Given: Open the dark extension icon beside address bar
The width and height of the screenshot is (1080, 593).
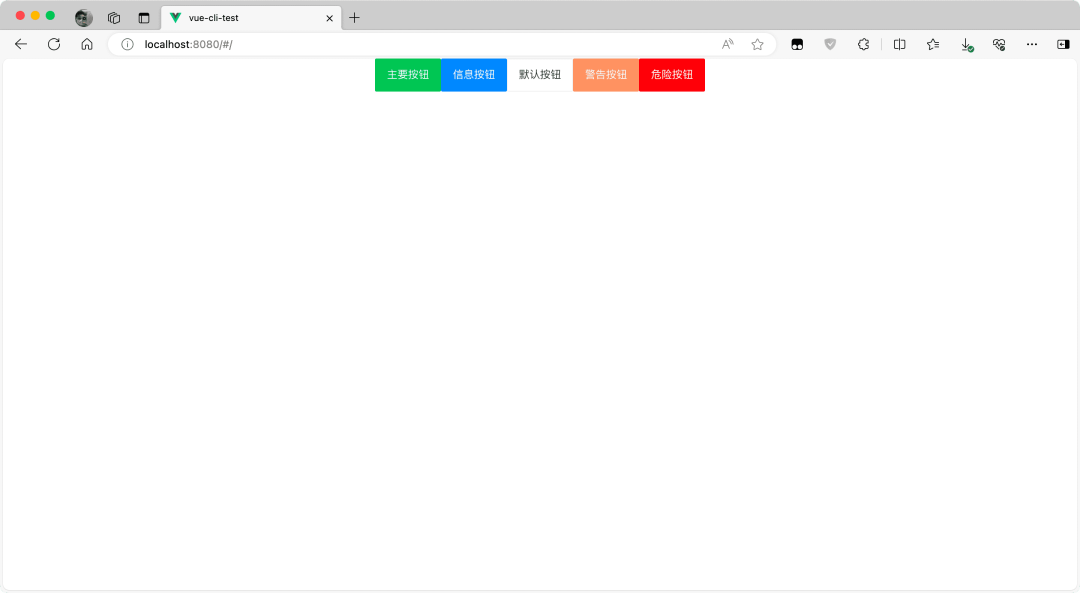Looking at the screenshot, I should (797, 44).
